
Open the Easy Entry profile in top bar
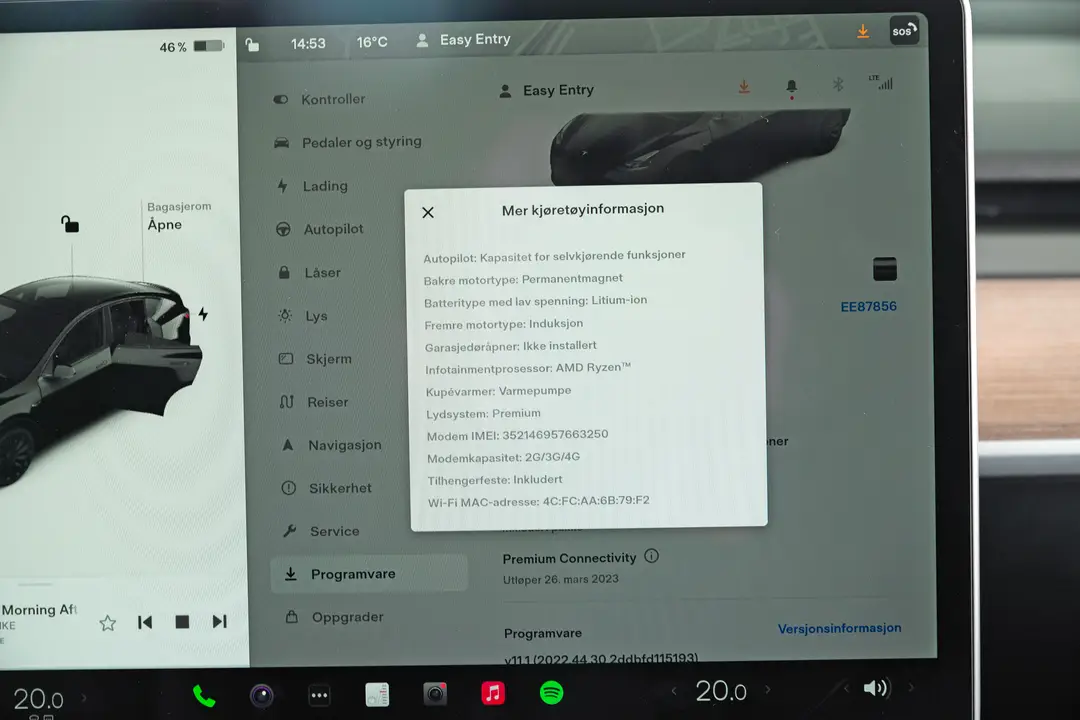point(464,40)
